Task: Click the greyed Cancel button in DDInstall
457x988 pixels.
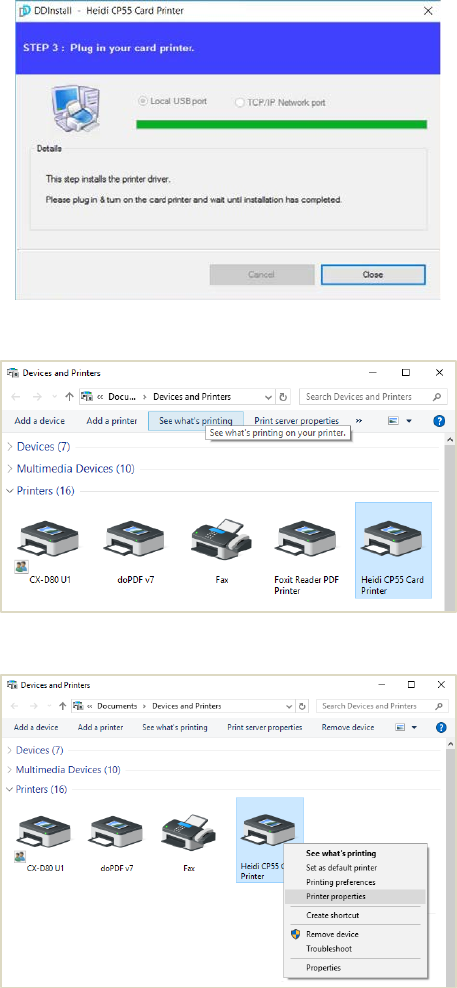Action: (262, 274)
